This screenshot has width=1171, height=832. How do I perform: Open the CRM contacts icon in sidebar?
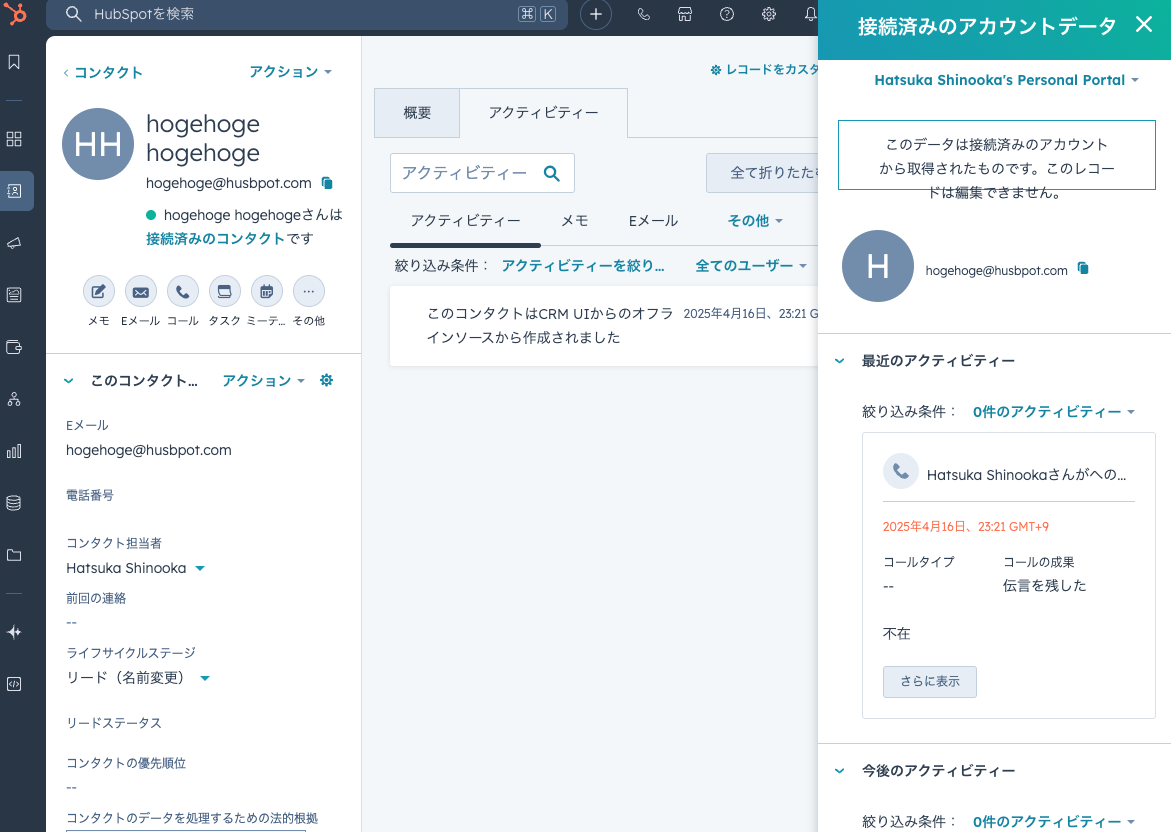[14, 191]
